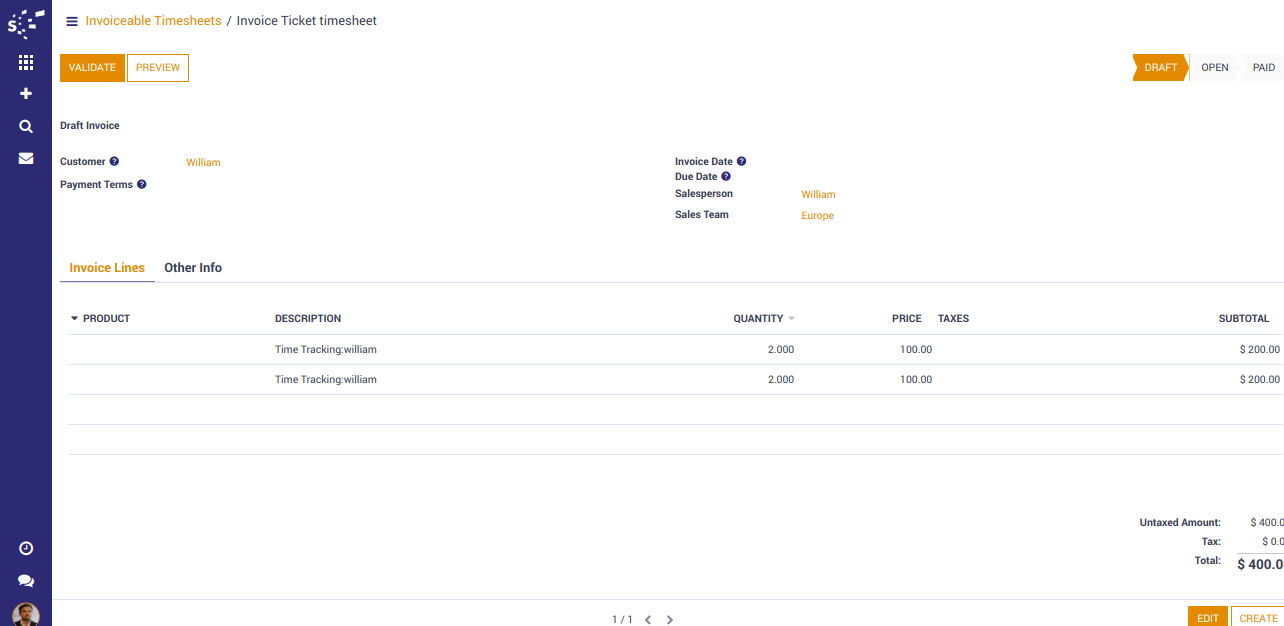Switch to the Other Info tab

pyautogui.click(x=193, y=268)
